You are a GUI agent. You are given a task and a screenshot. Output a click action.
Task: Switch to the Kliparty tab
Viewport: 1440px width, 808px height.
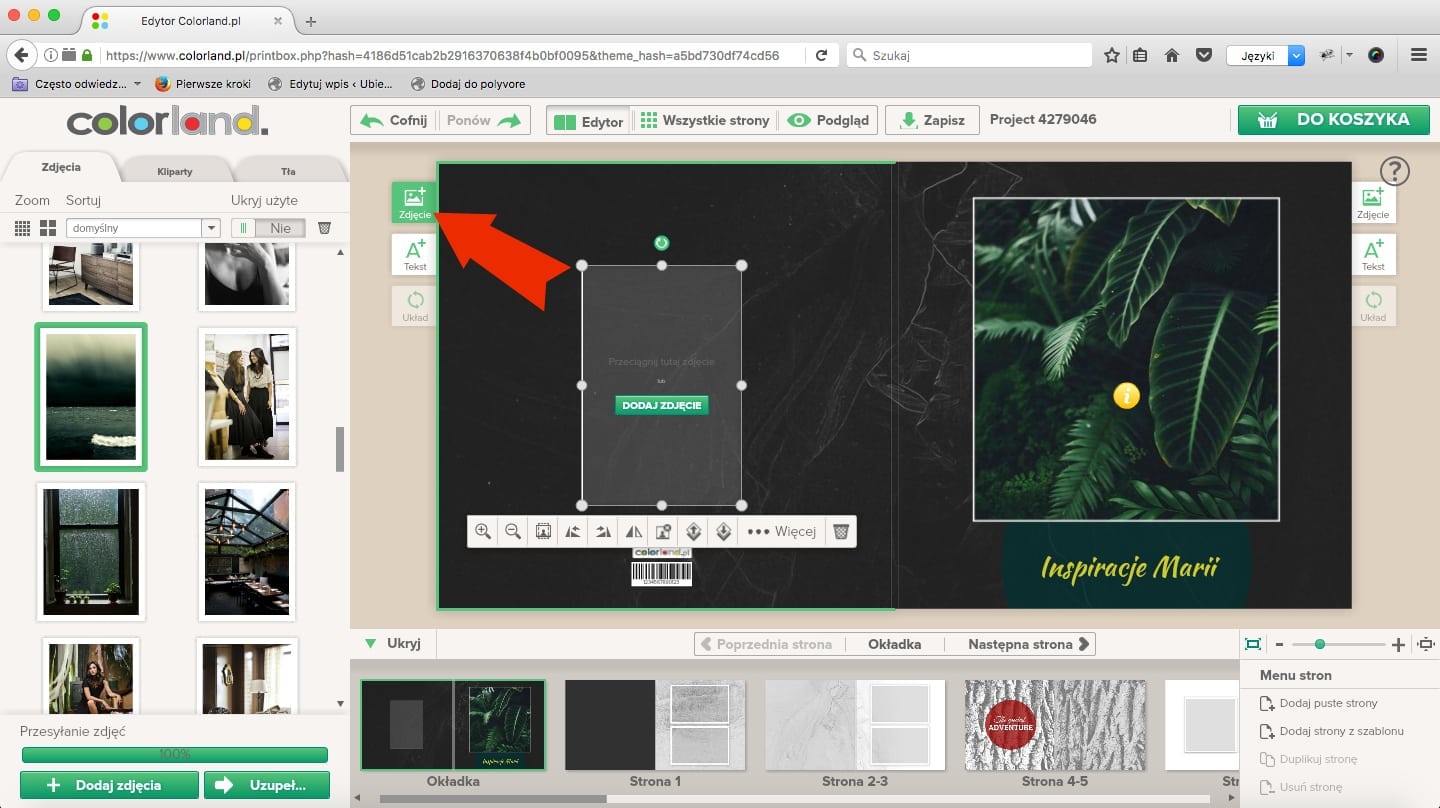(175, 171)
